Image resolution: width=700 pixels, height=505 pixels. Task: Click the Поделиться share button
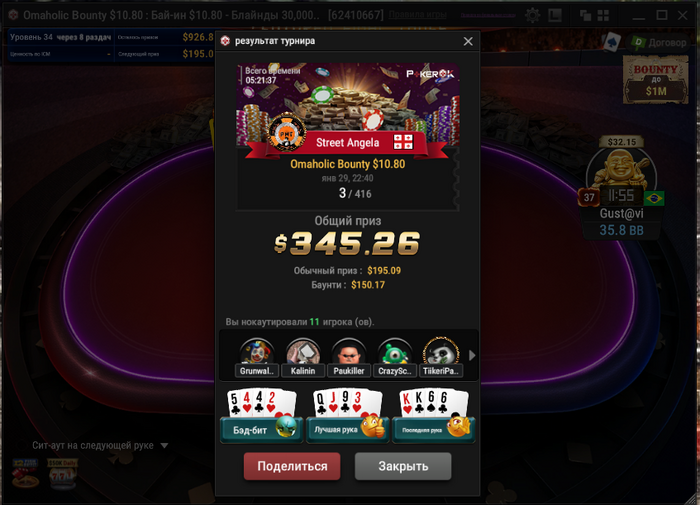pos(292,466)
